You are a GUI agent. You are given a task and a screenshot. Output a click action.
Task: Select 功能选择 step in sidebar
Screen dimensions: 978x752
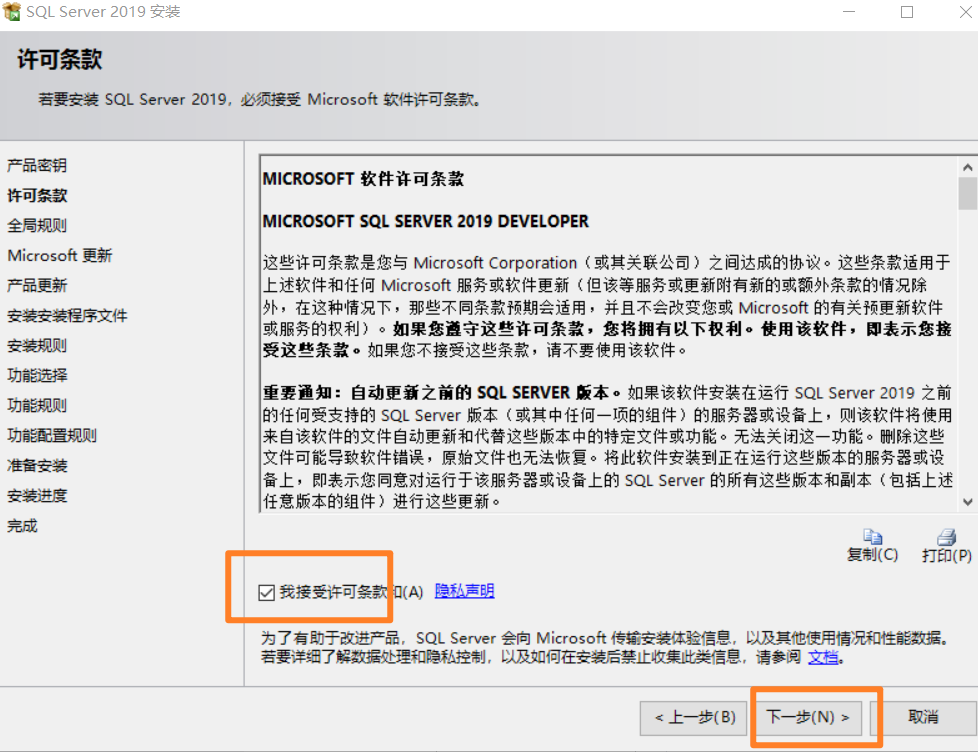37,375
